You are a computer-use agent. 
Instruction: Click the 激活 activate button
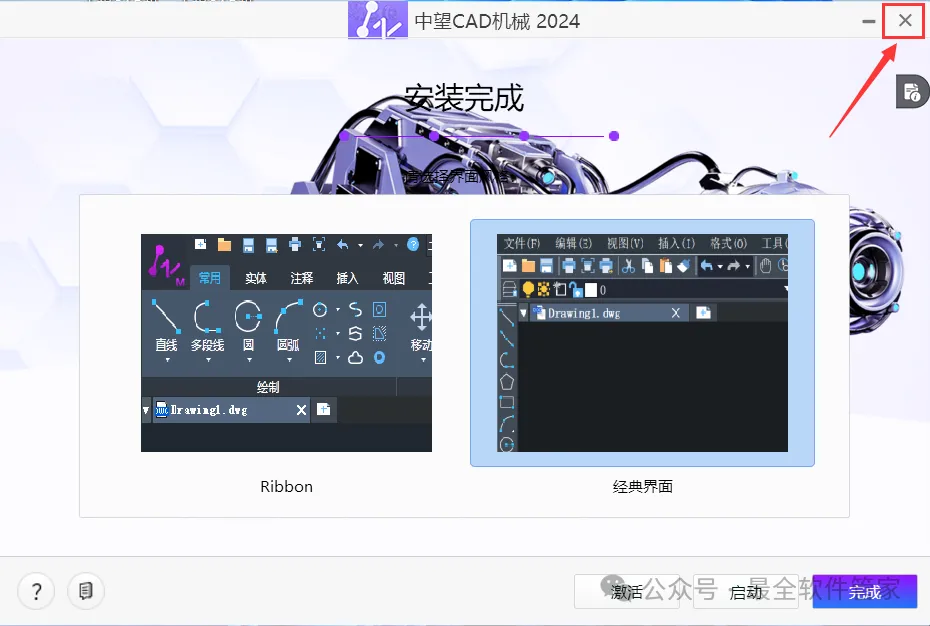pyautogui.click(x=627, y=592)
